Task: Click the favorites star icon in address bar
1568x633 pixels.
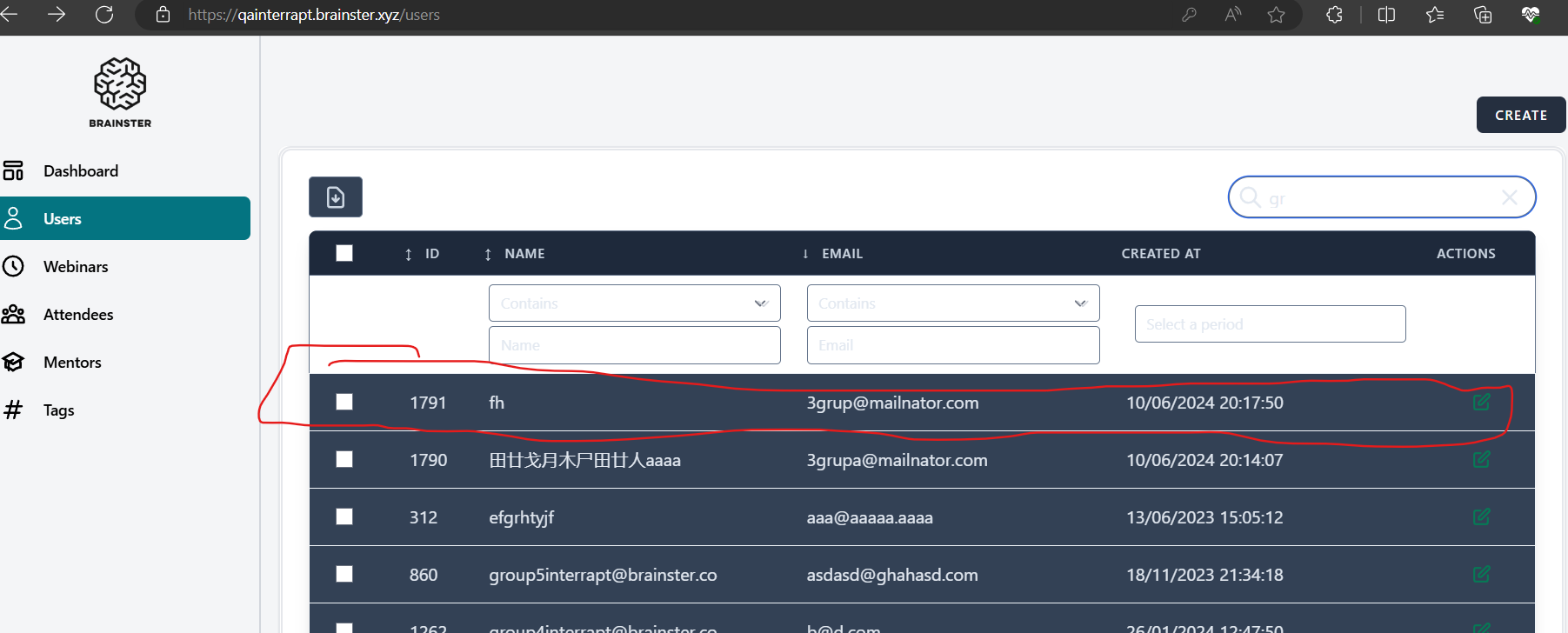Action: (1276, 15)
